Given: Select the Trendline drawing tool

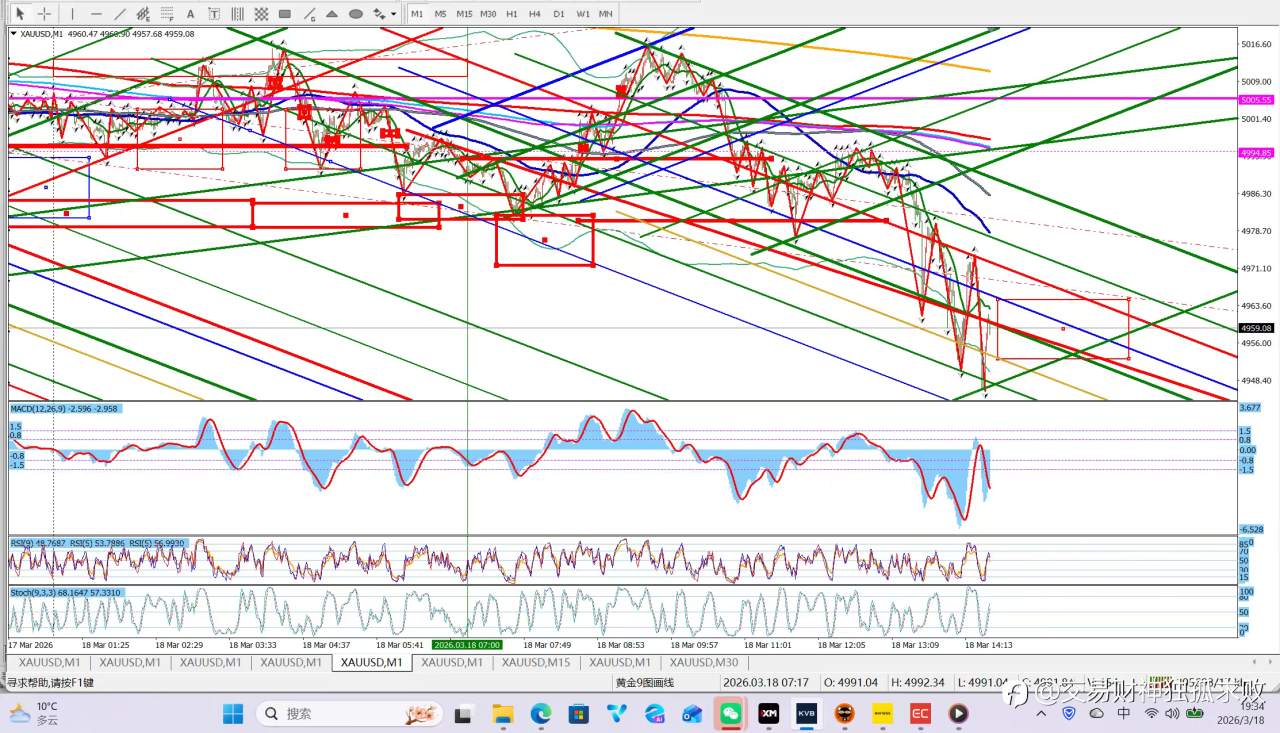Looking at the screenshot, I should [120, 14].
